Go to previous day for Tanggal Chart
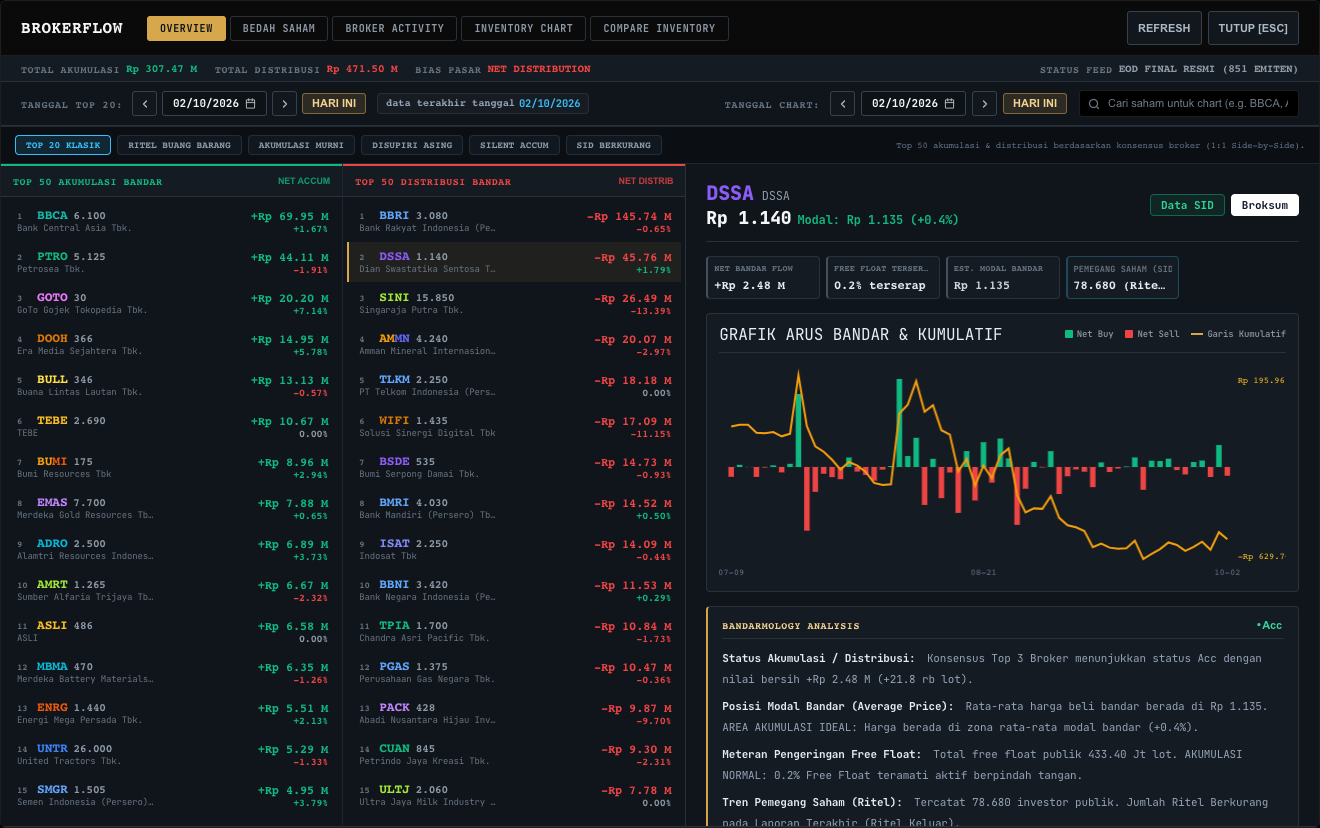This screenshot has width=1320, height=828. 843,103
